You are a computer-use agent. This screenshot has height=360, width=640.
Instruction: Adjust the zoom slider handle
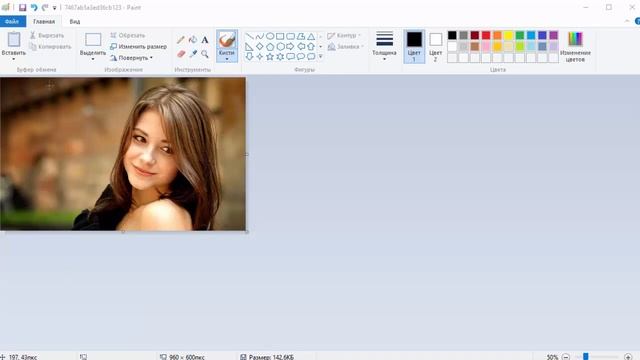[586, 357]
